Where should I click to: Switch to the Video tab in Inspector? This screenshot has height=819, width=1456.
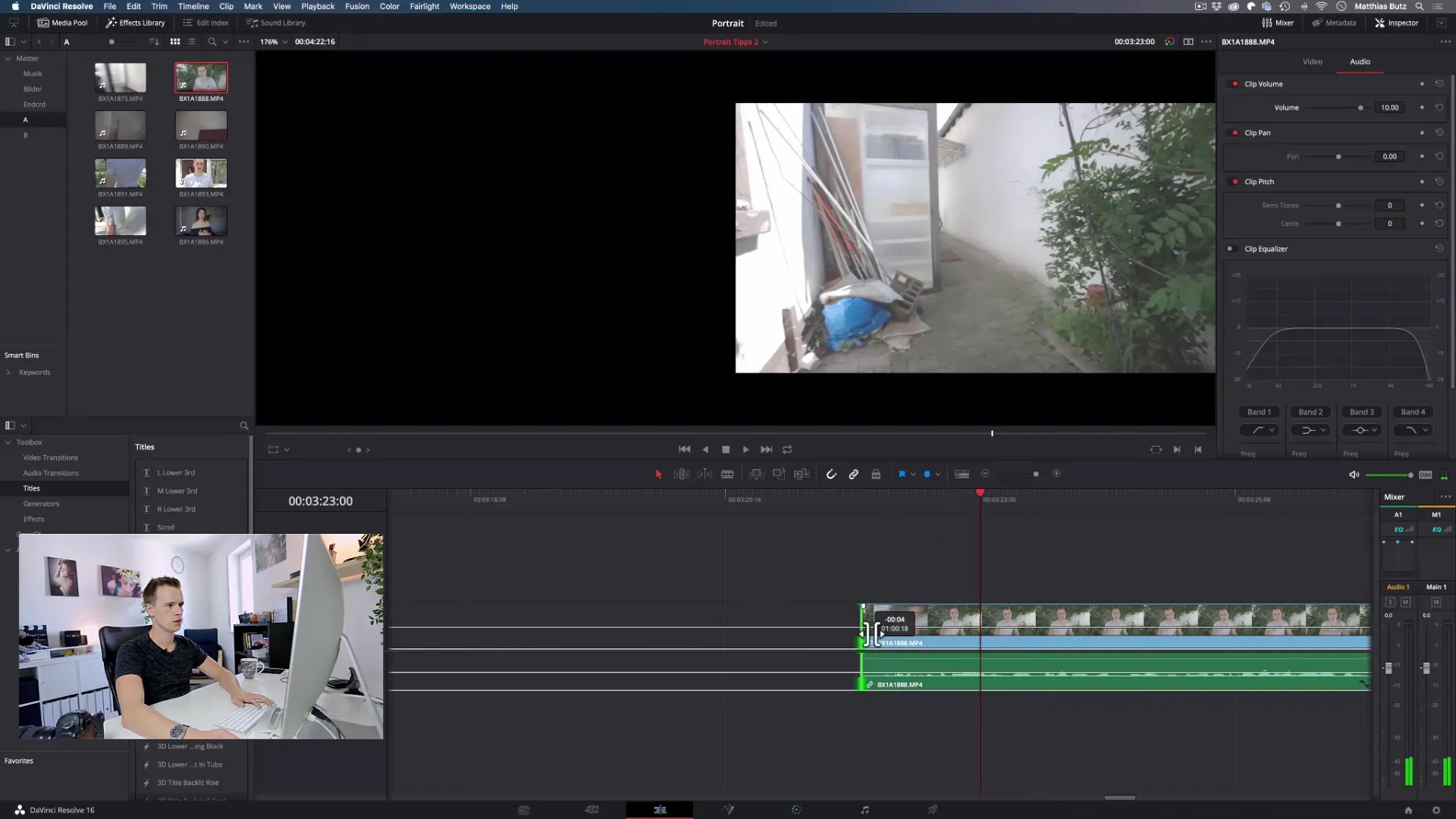(x=1313, y=61)
